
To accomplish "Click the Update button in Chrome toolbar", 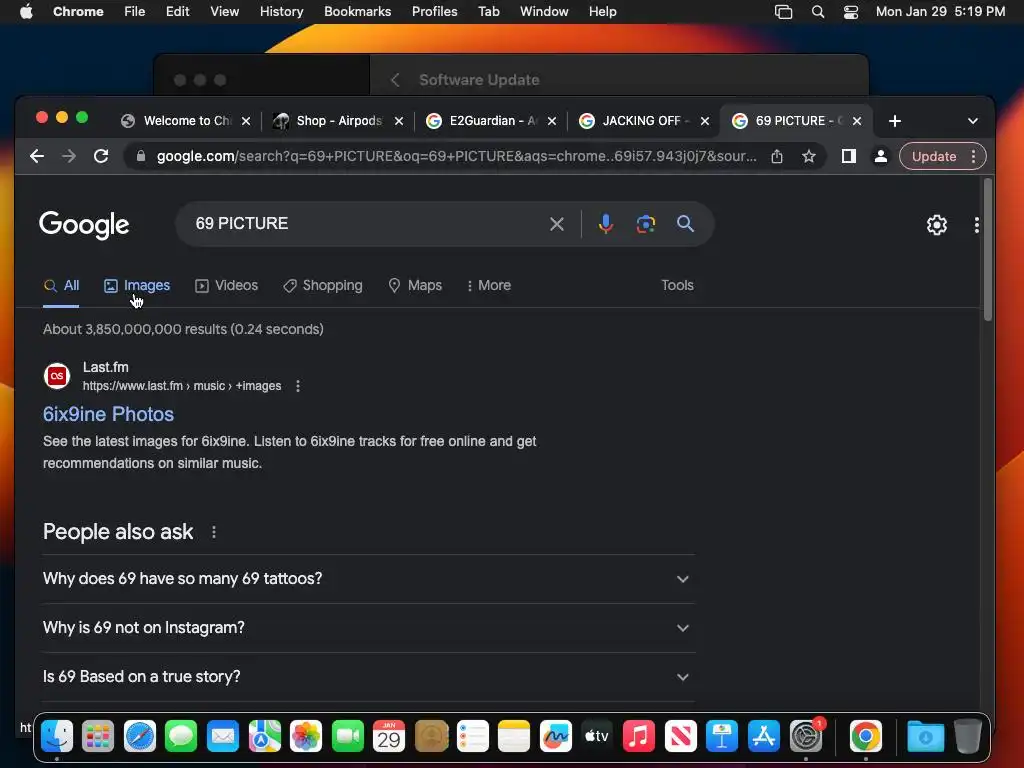I will pos(934,157).
